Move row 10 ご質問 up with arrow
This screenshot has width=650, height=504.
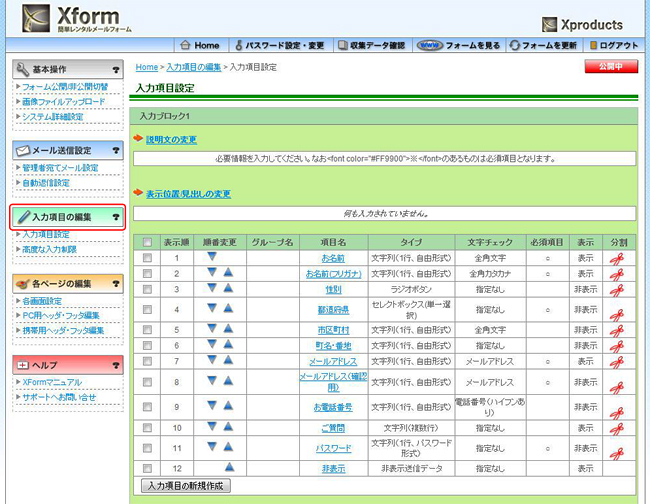click(x=228, y=426)
